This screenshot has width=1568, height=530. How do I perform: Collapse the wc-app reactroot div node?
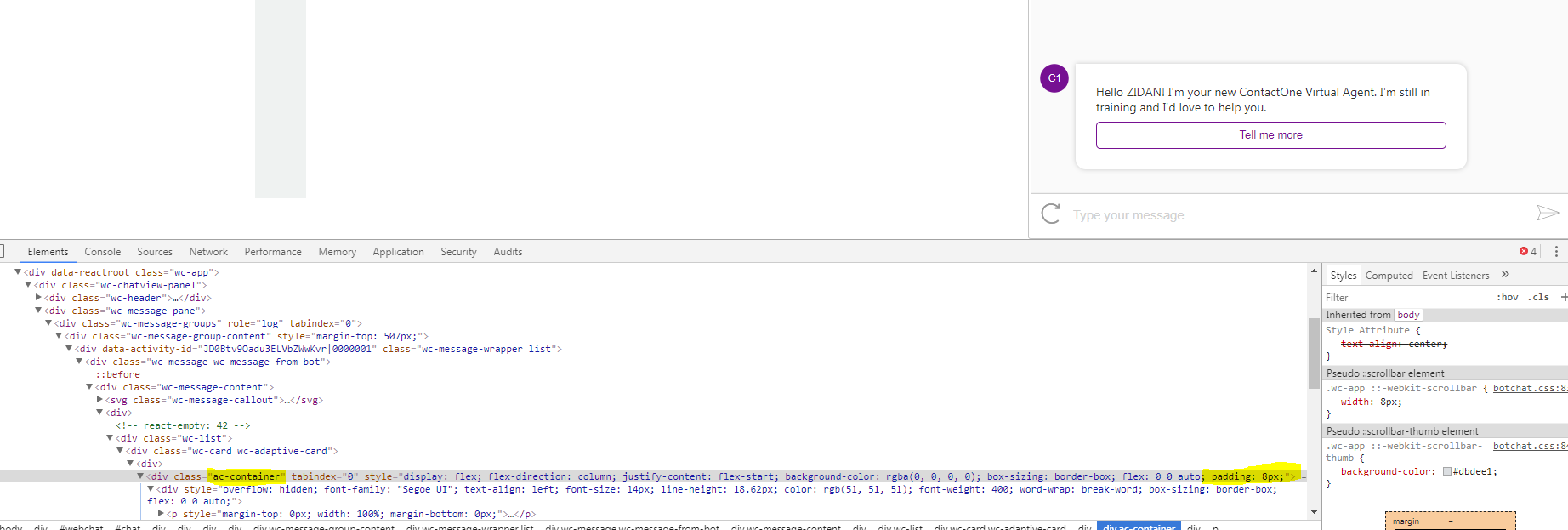(x=18, y=272)
